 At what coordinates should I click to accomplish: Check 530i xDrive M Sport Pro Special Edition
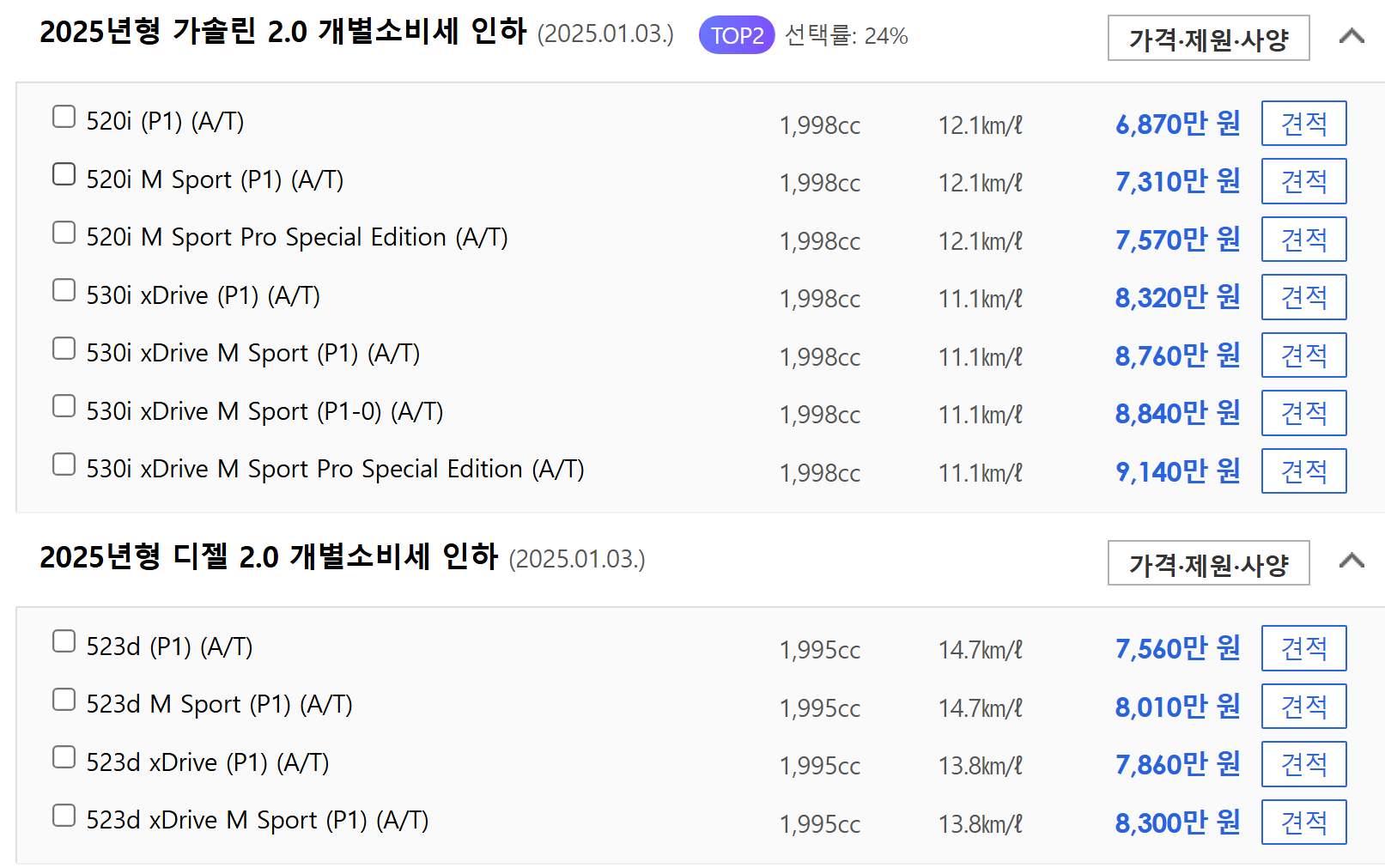pos(64,464)
